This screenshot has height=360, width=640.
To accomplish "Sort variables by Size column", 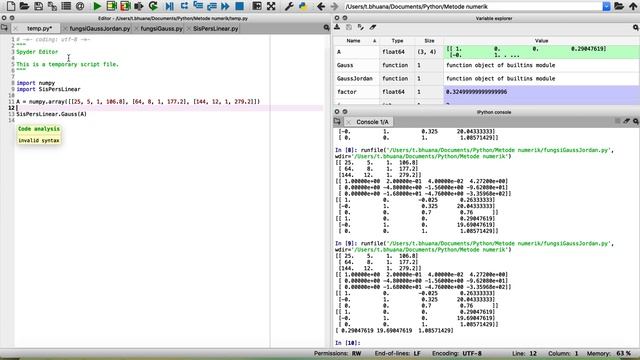I will (x=429, y=41).
